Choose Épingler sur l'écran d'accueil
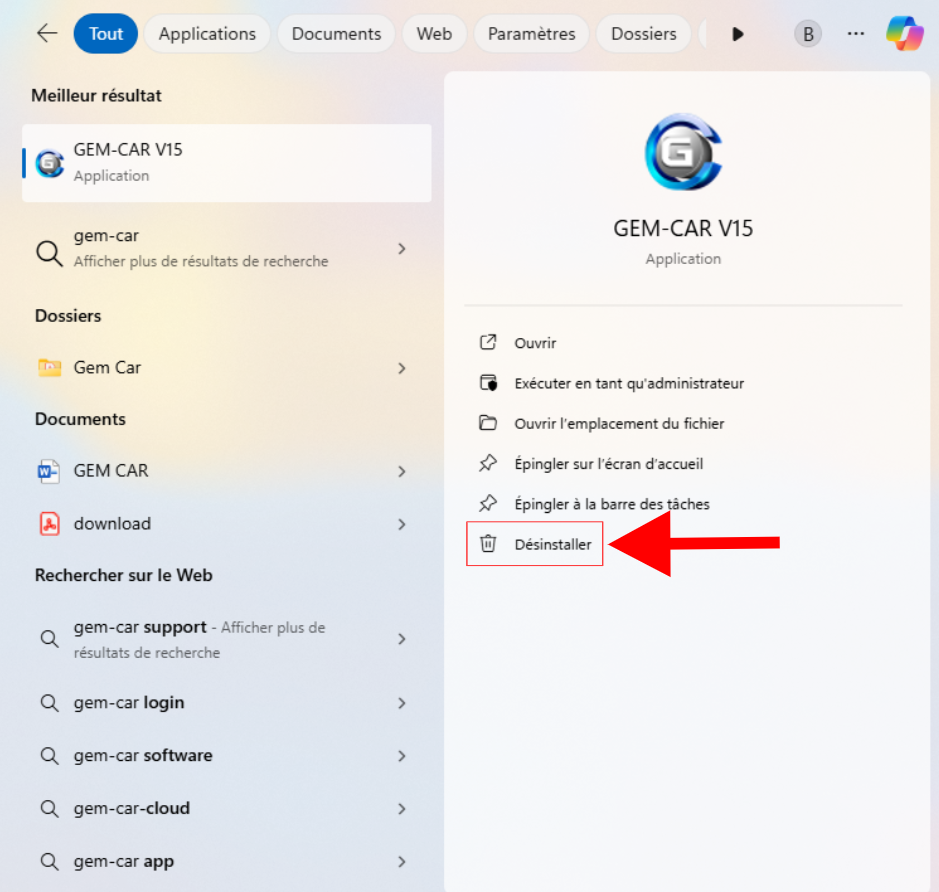939x892 pixels. pos(608,464)
